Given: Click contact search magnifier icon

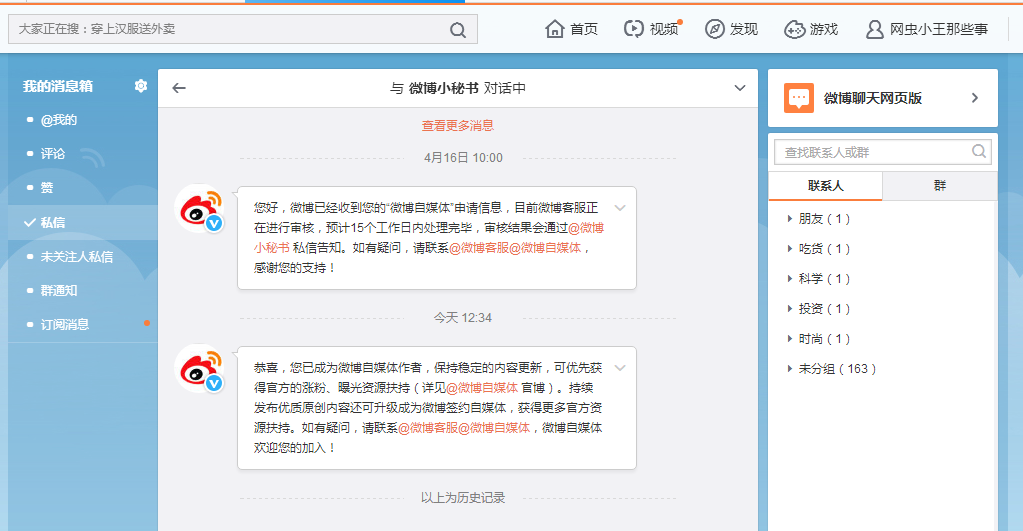Looking at the screenshot, I should (979, 151).
